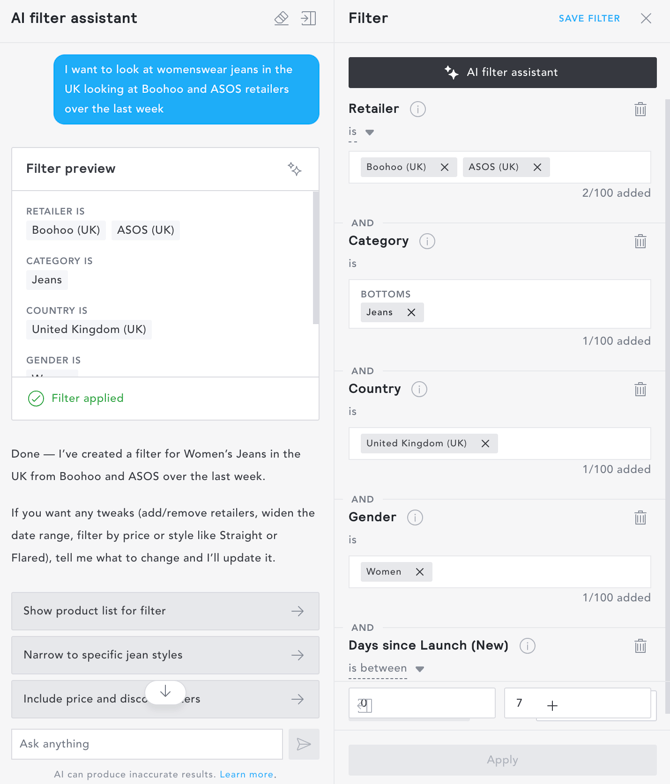The width and height of the screenshot is (670, 784).
Task: Show info for Days since Launch
Action: pyautogui.click(x=528, y=646)
